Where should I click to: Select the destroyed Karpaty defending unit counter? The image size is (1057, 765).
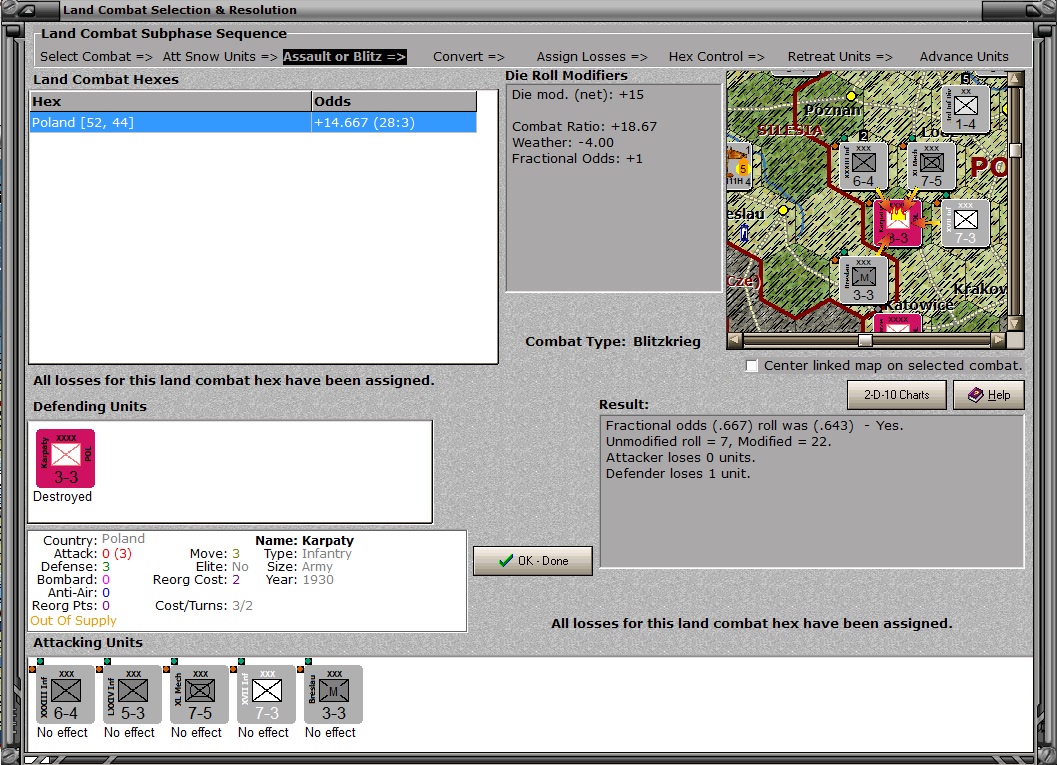65,458
